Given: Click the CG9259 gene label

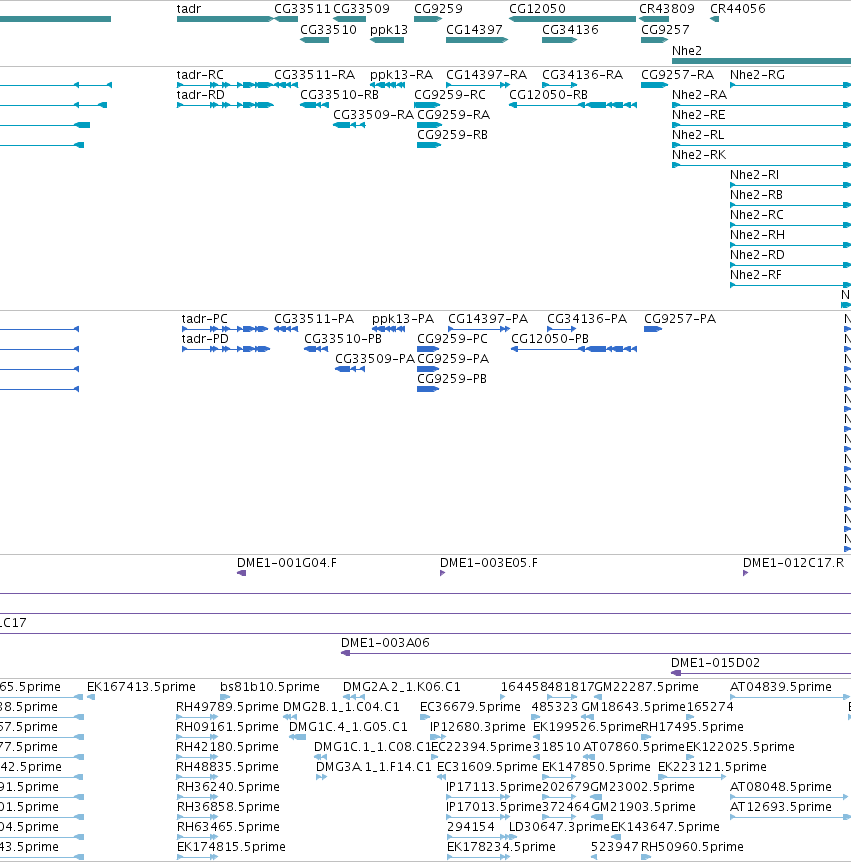Looking at the screenshot, I should pos(438,9).
